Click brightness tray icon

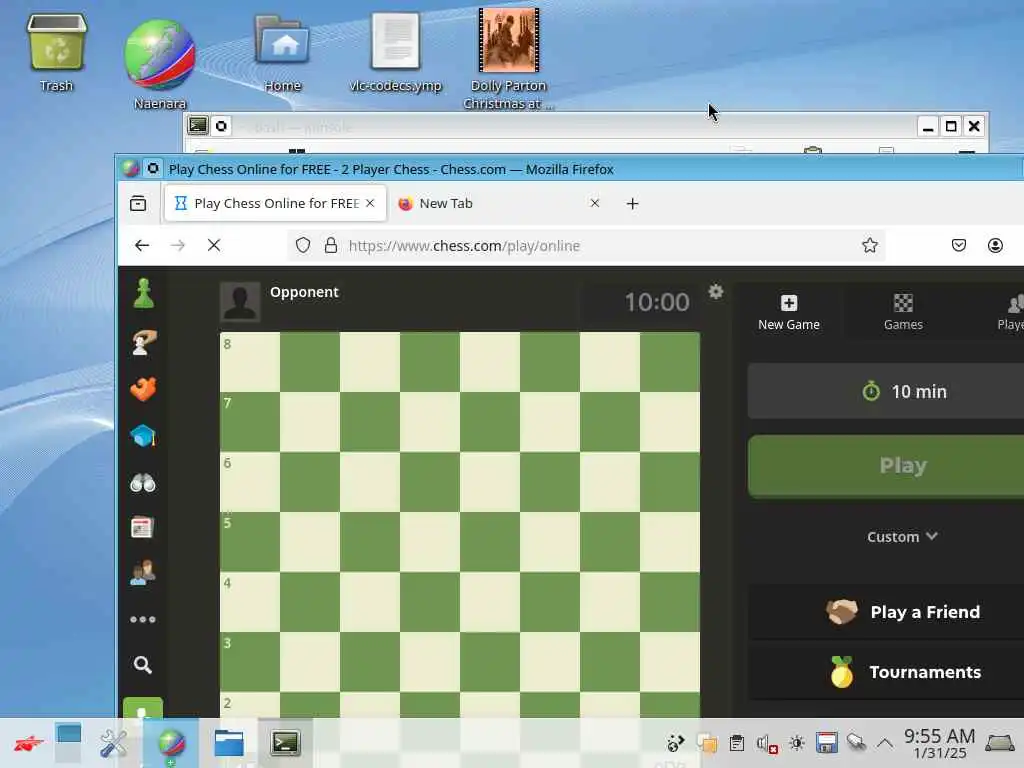click(x=797, y=743)
